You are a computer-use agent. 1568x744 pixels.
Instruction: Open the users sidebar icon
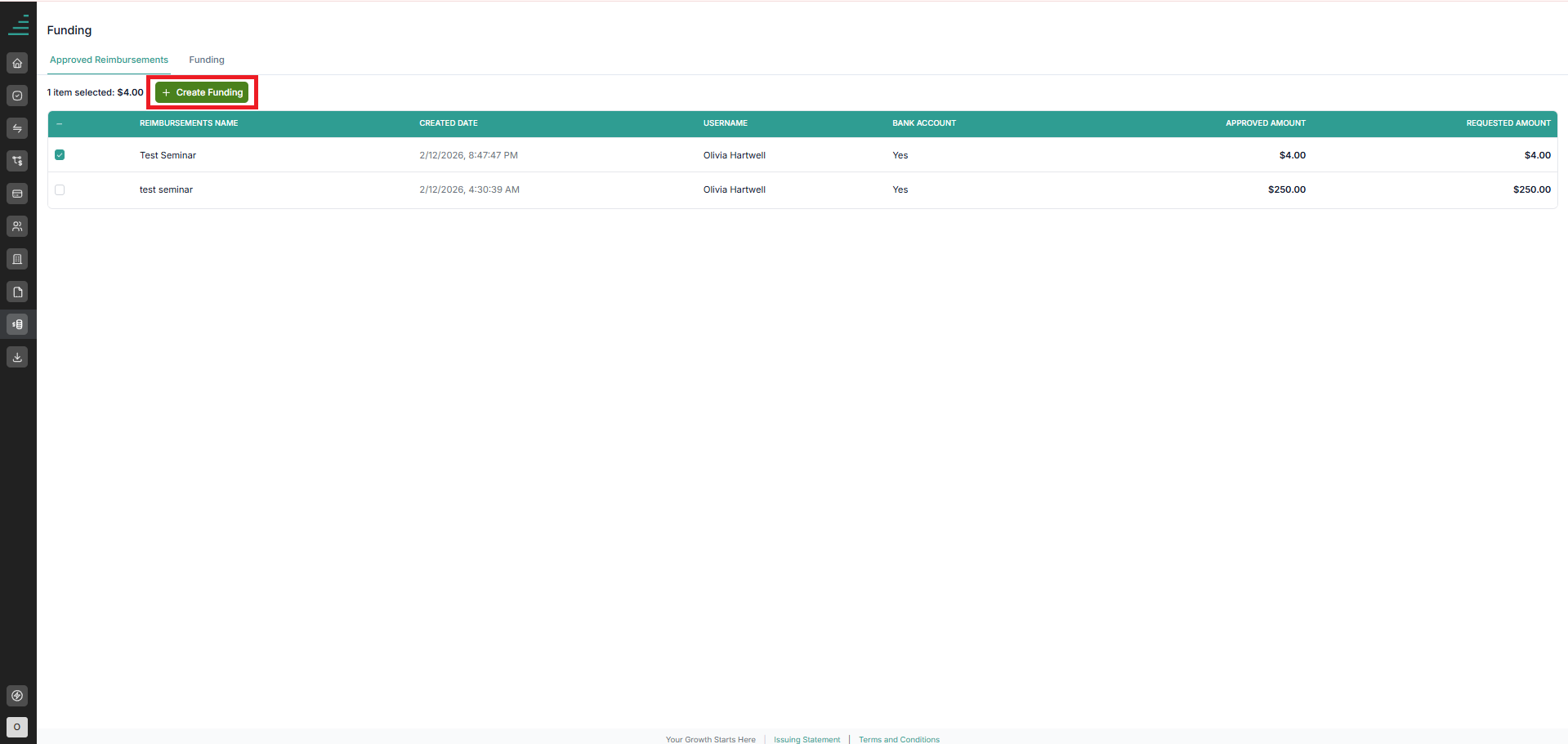click(17, 226)
